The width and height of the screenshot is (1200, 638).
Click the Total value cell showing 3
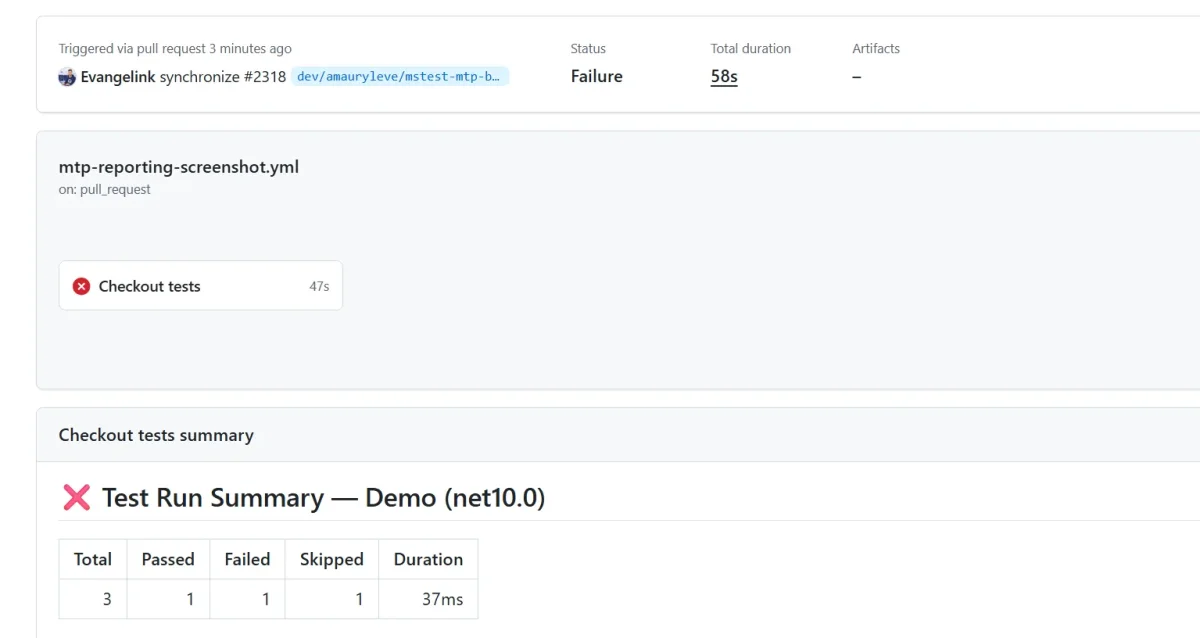[x=93, y=599]
